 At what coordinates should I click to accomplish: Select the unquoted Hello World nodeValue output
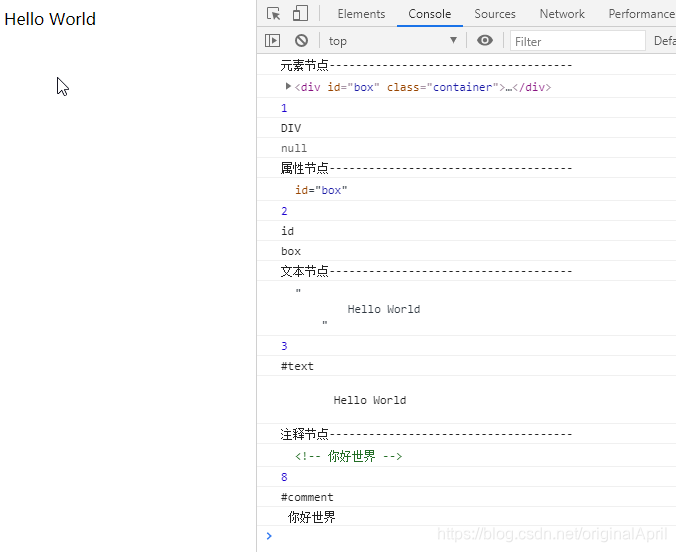[369, 400]
